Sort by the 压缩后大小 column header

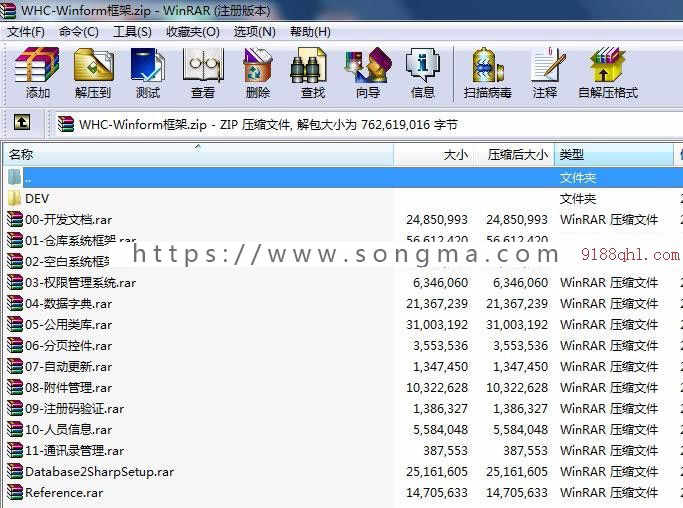pos(514,155)
